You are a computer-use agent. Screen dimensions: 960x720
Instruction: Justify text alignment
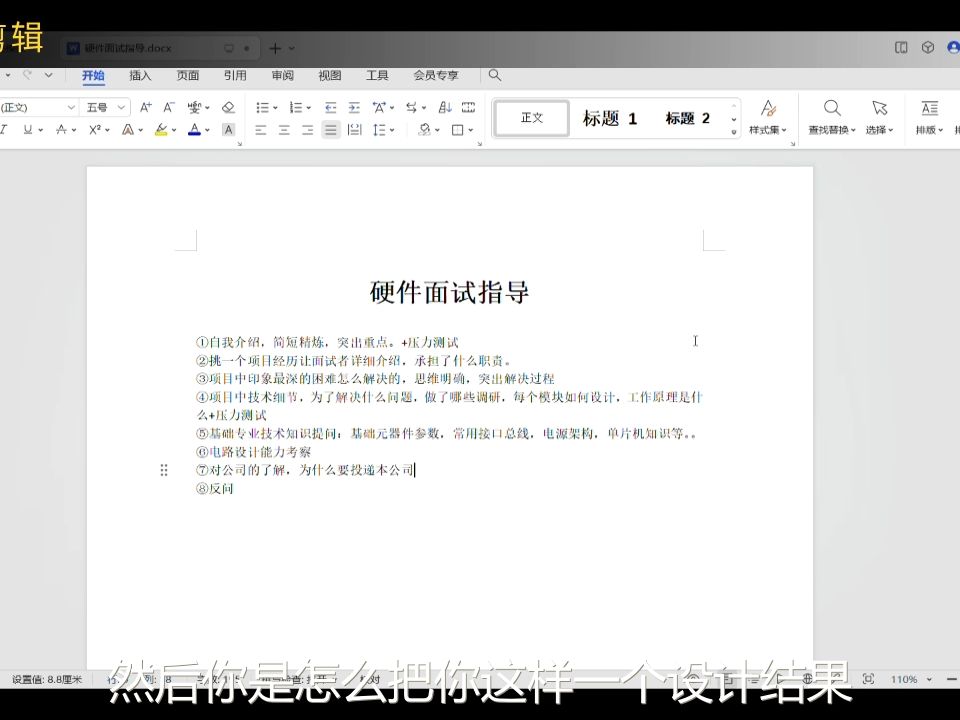[x=331, y=130]
